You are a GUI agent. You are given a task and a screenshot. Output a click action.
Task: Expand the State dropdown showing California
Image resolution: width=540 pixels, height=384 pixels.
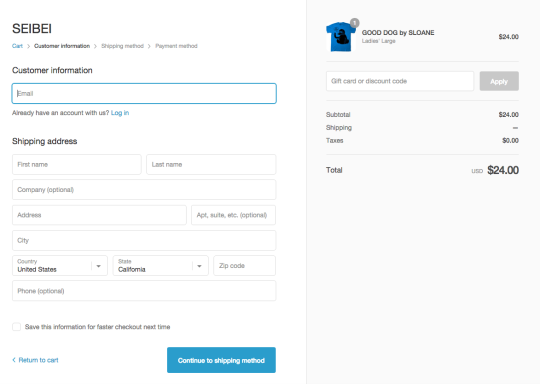[160, 266]
